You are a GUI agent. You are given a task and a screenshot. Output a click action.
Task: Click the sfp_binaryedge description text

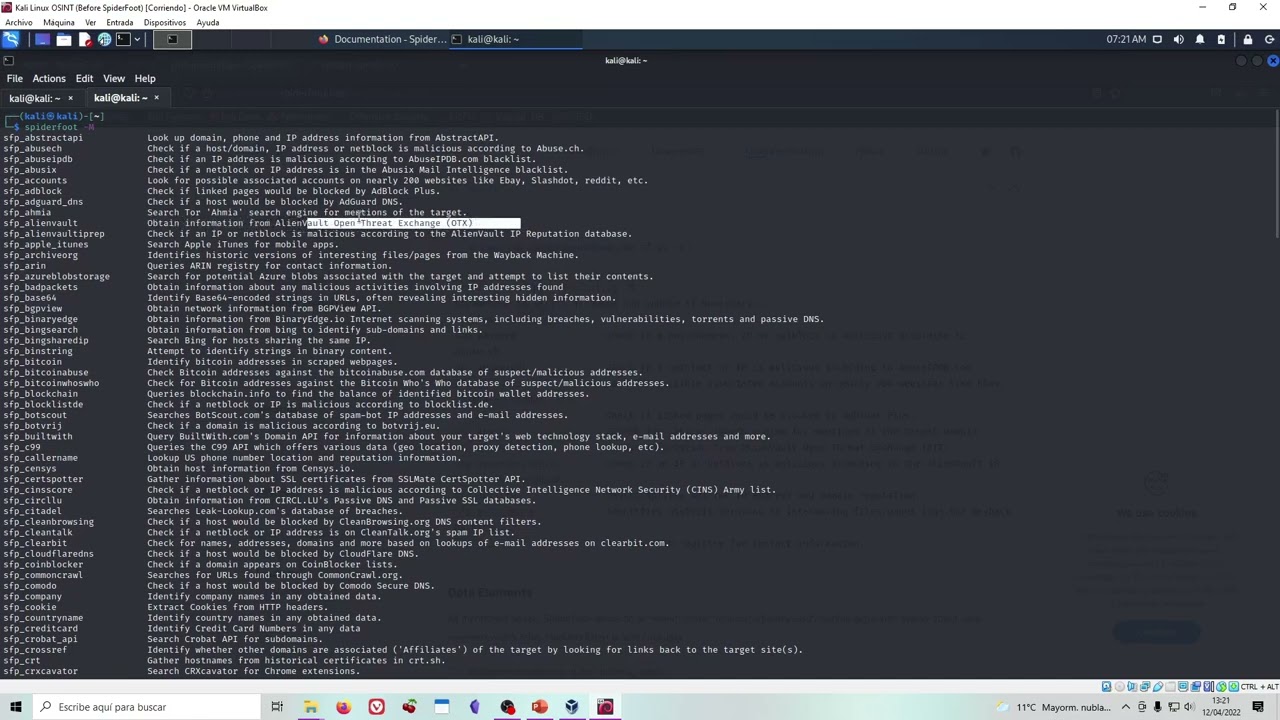tap(485, 319)
